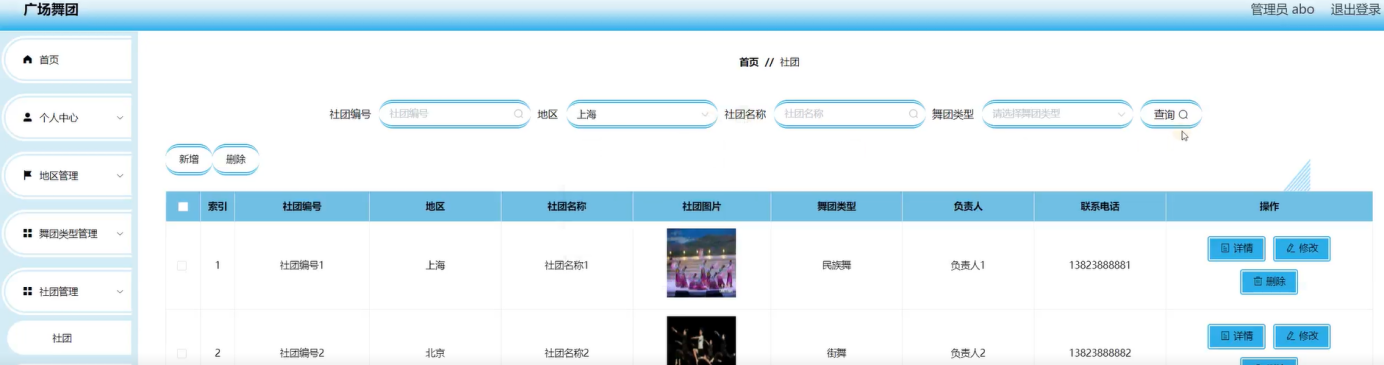
Task: Click the grid icon of 舞团类型管理
Action: (x=28, y=234)
